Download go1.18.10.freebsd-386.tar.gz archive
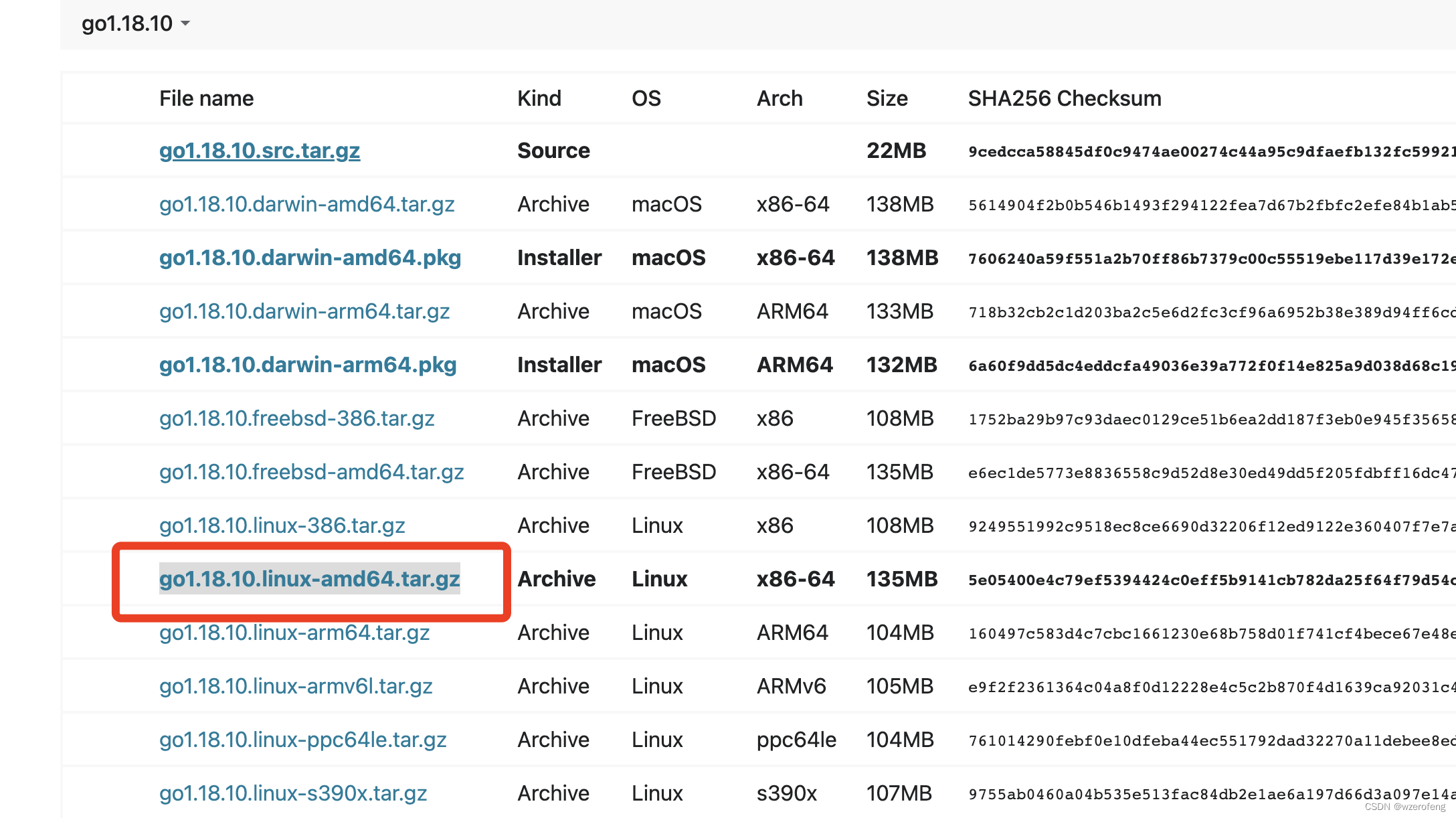 297,418
